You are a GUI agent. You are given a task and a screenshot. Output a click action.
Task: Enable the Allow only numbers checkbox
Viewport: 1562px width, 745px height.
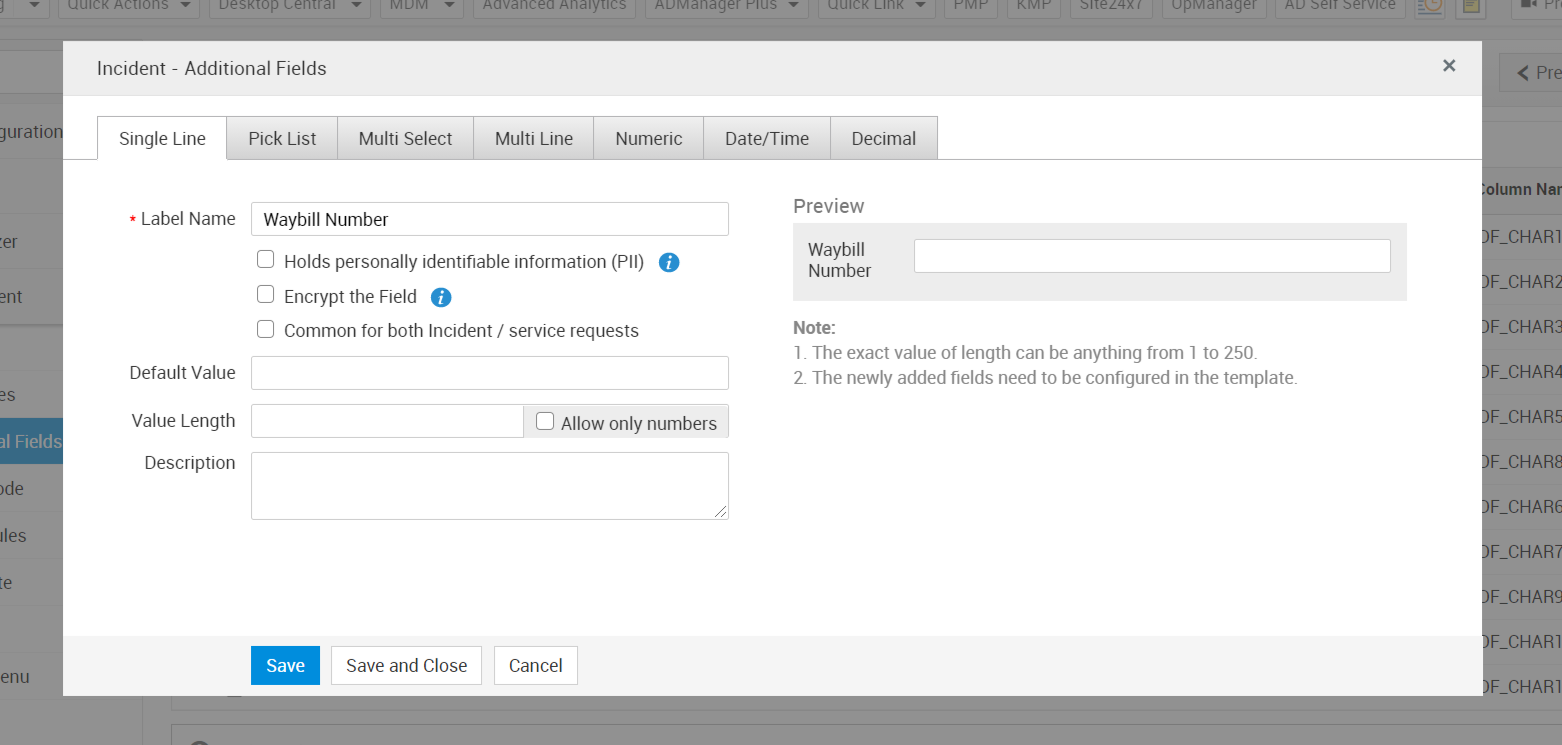coord(545,422)
